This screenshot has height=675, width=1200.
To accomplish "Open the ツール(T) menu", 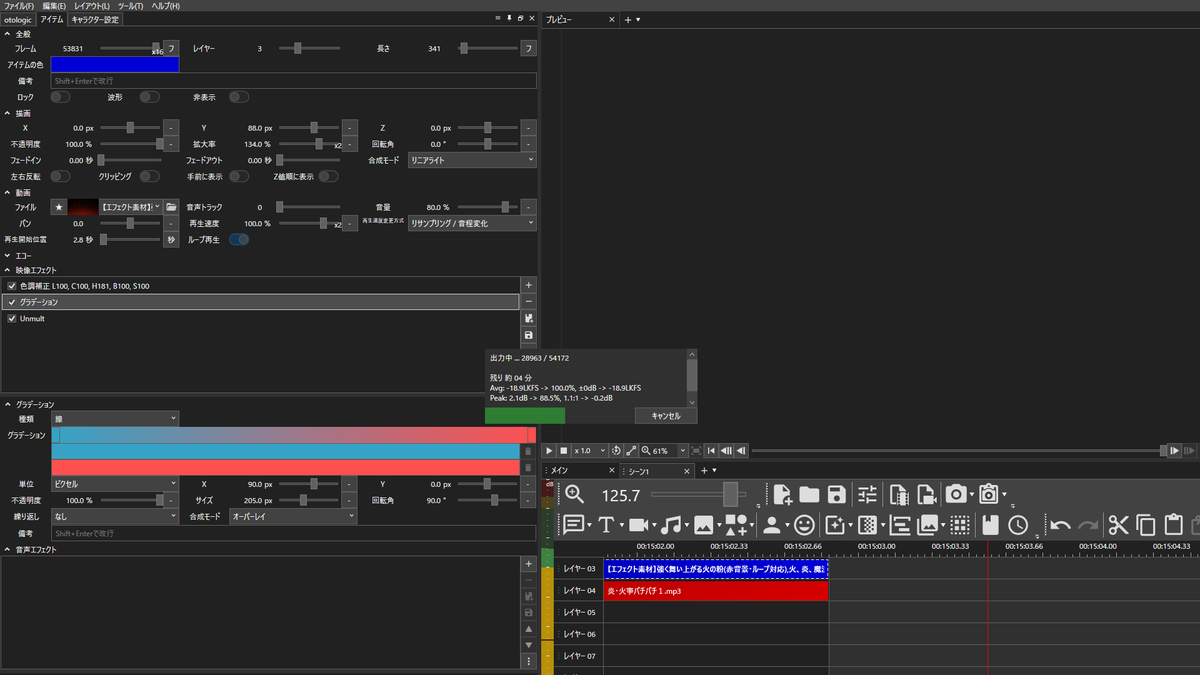I will click(x=131, y=6).
